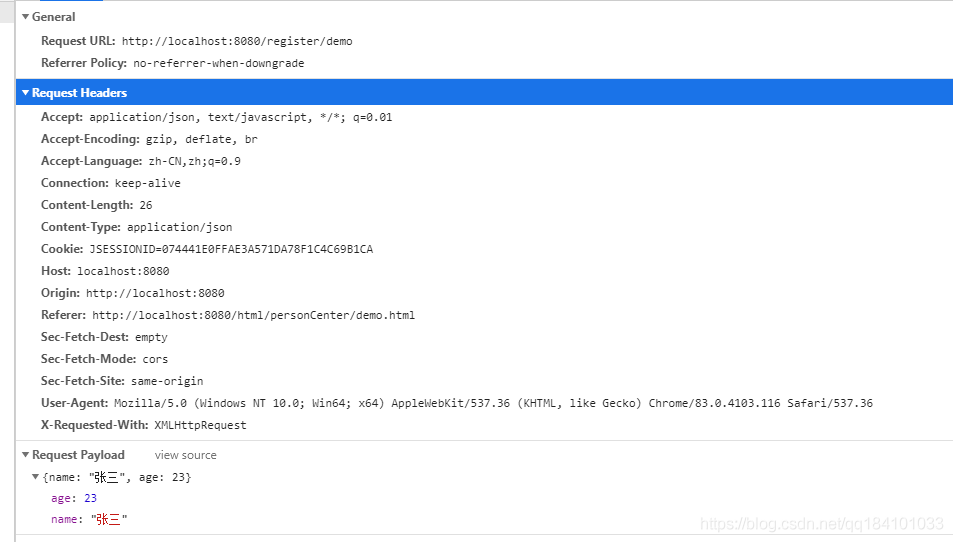Click the User-Agent header string
Viewport: 953px width, 542px height.
(493, 403)
